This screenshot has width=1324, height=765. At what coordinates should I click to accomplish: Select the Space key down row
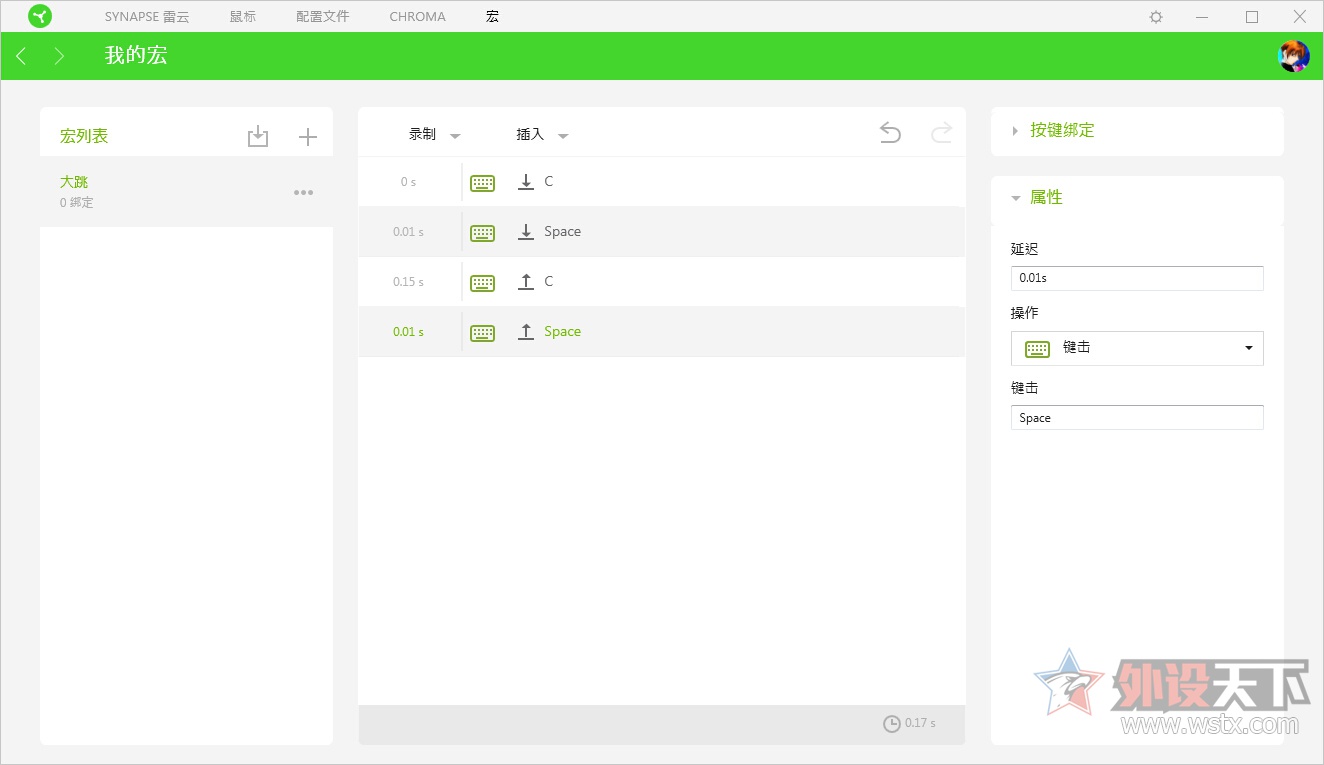click(661, 232)
